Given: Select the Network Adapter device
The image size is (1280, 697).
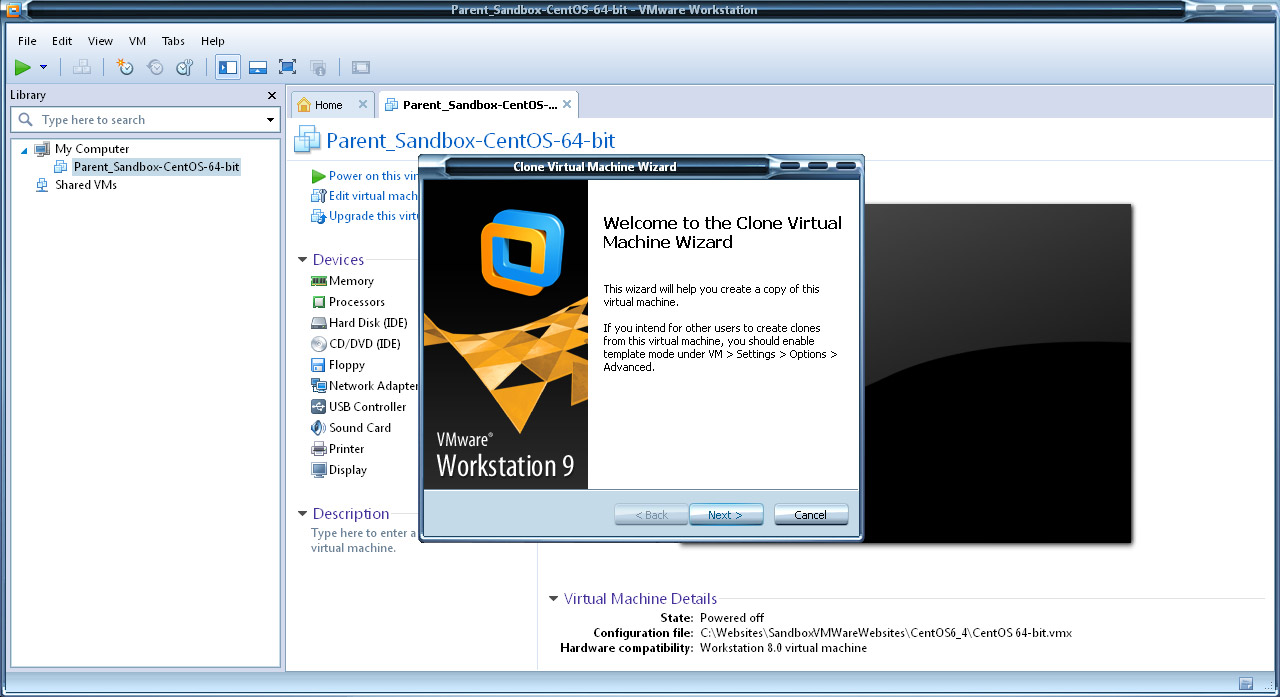Looking at the screenshot, I should (x=365, y=386).
